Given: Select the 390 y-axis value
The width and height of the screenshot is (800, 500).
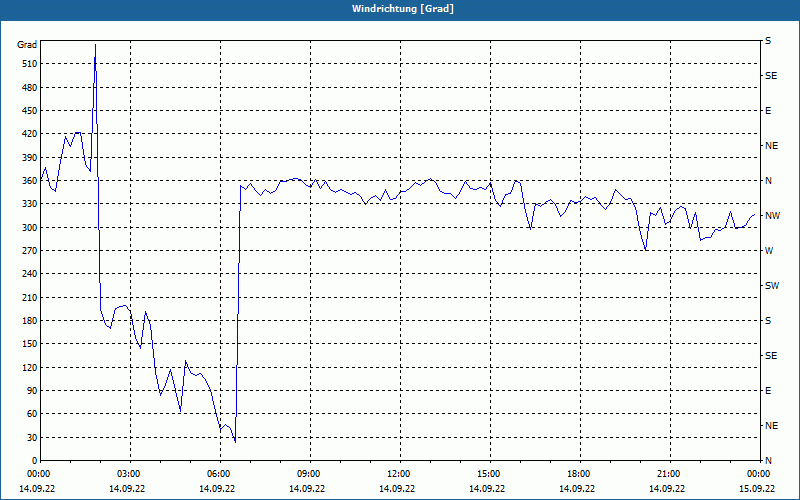Looking at the screenshot, I should [30, 157].
